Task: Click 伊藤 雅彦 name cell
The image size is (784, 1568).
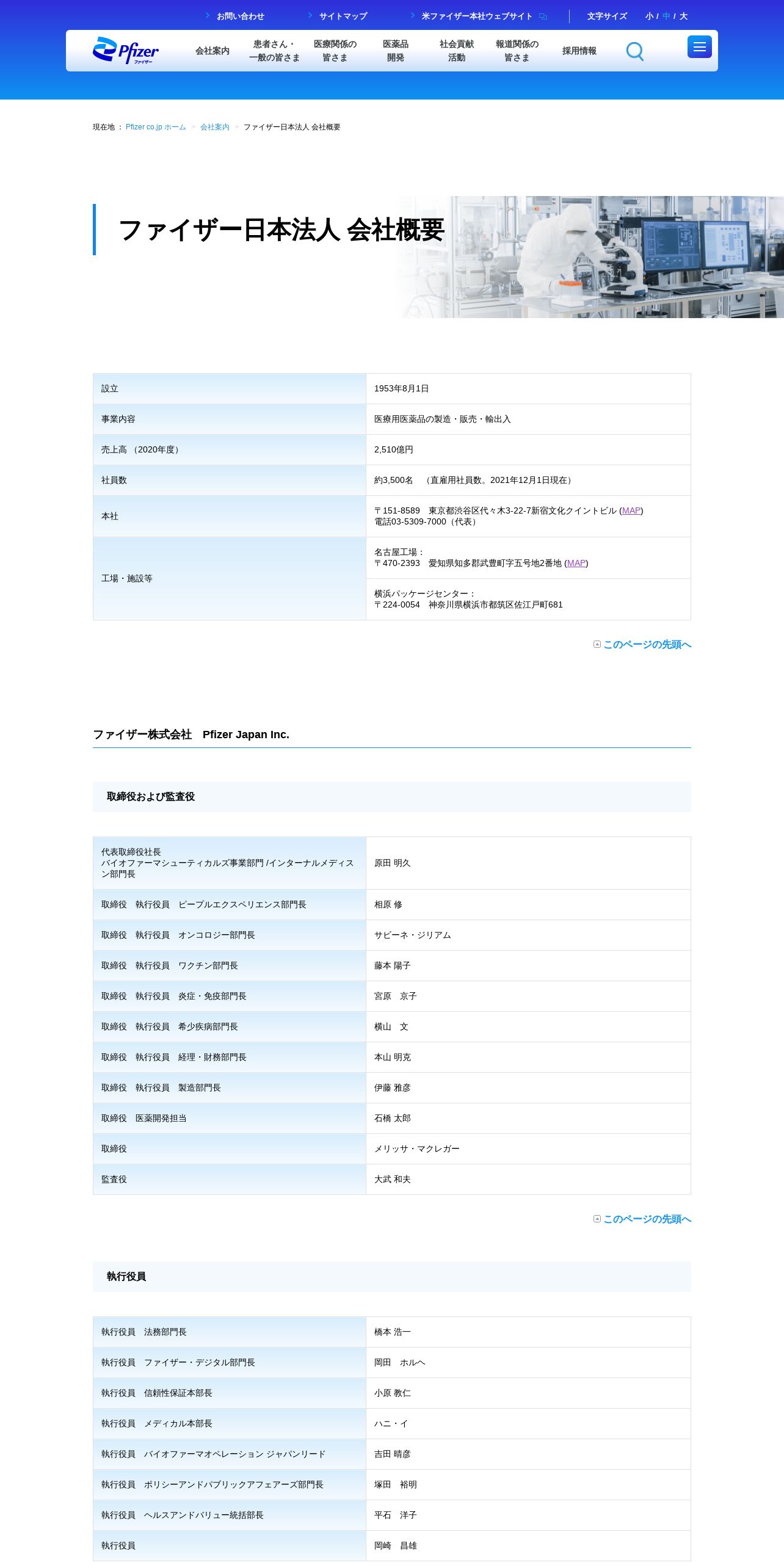Action: point(528,1087)
